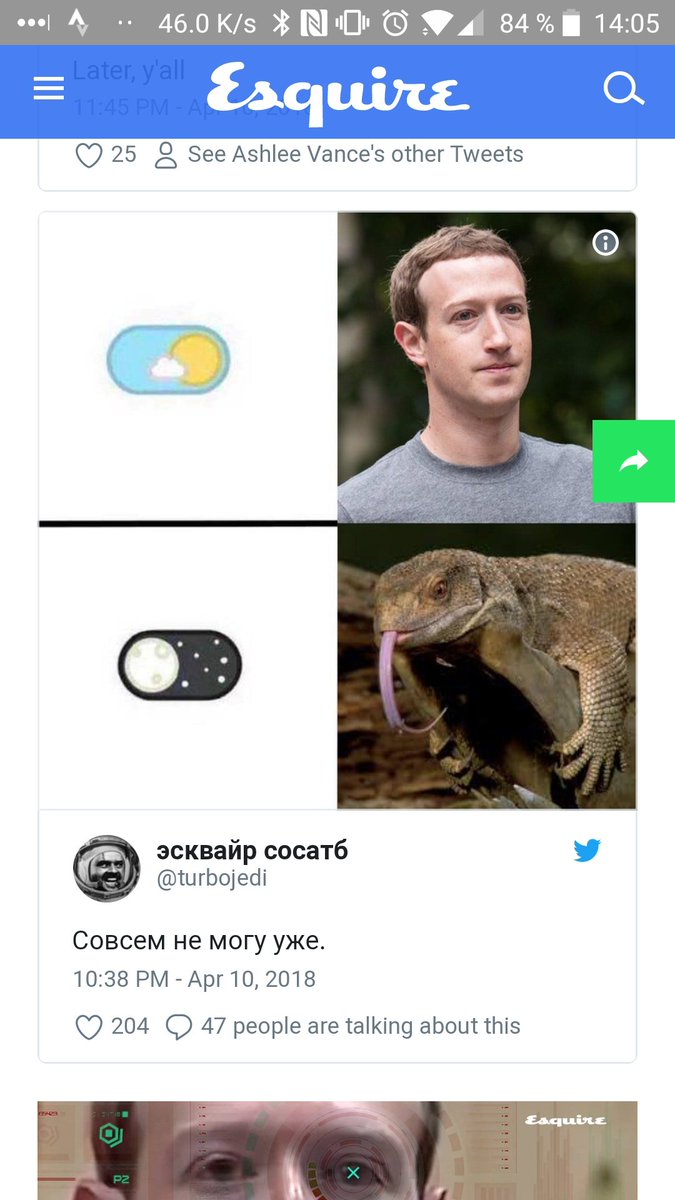Open the tweet image info icon

click(x=606, y=243)
